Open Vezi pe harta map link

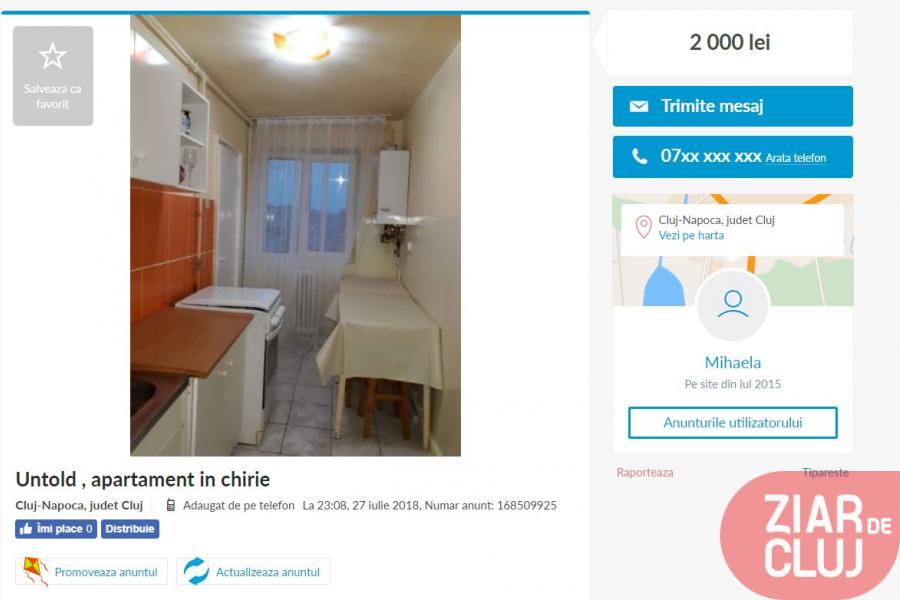[x=691, y=235]
